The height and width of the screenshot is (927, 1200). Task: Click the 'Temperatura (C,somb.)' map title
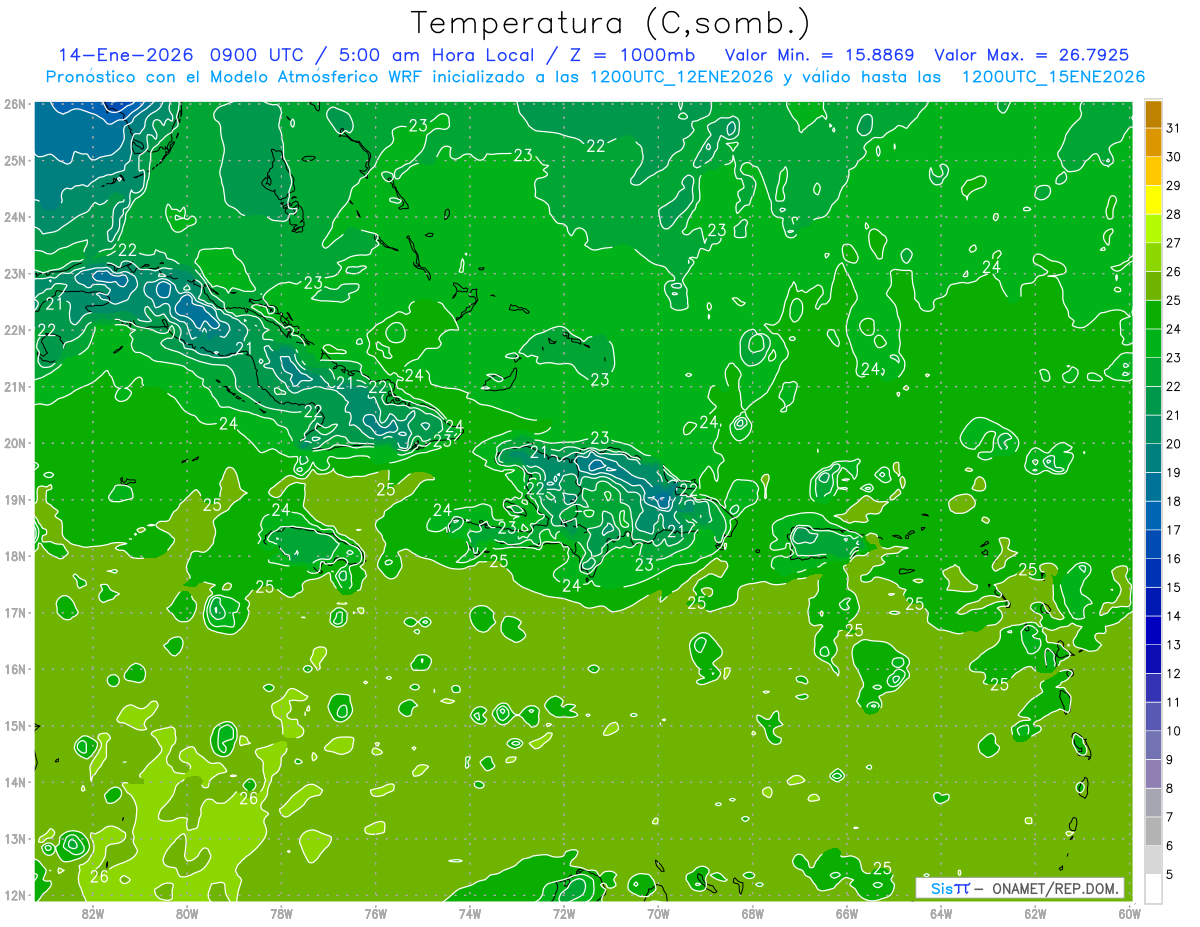click(611, 23)
